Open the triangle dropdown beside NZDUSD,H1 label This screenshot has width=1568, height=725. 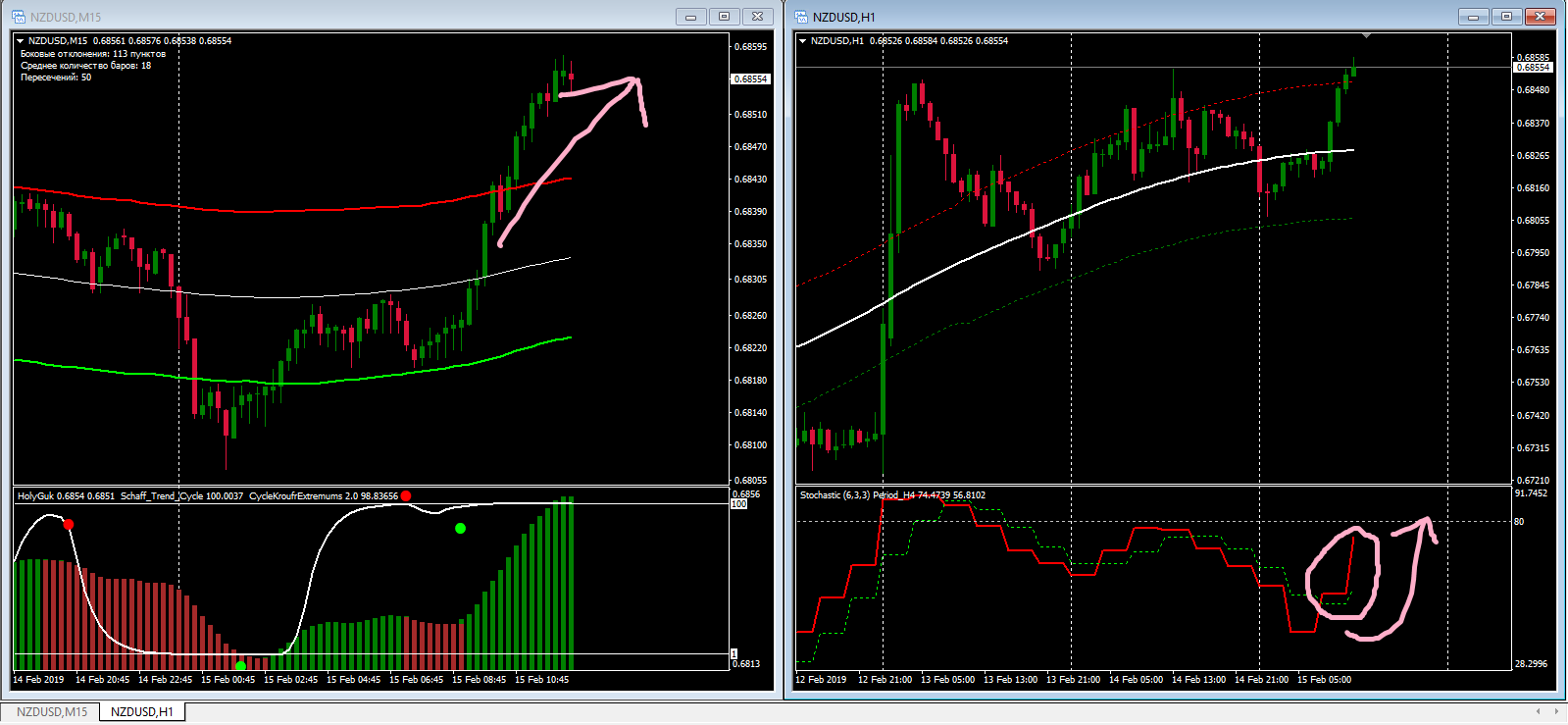click(803, 41)
